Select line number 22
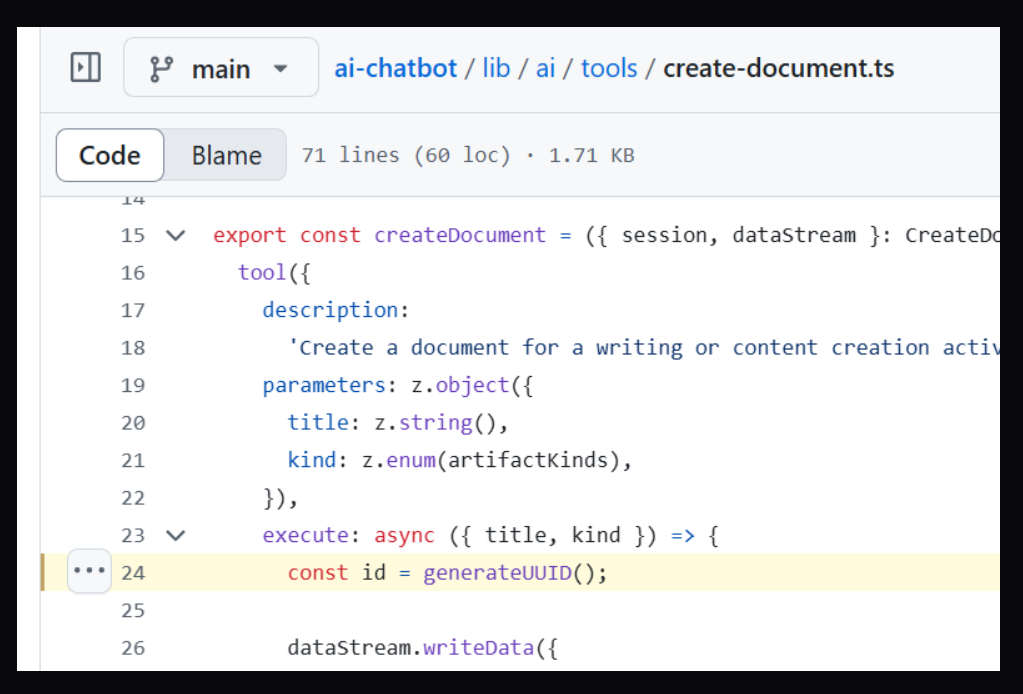 coord(133,498)
